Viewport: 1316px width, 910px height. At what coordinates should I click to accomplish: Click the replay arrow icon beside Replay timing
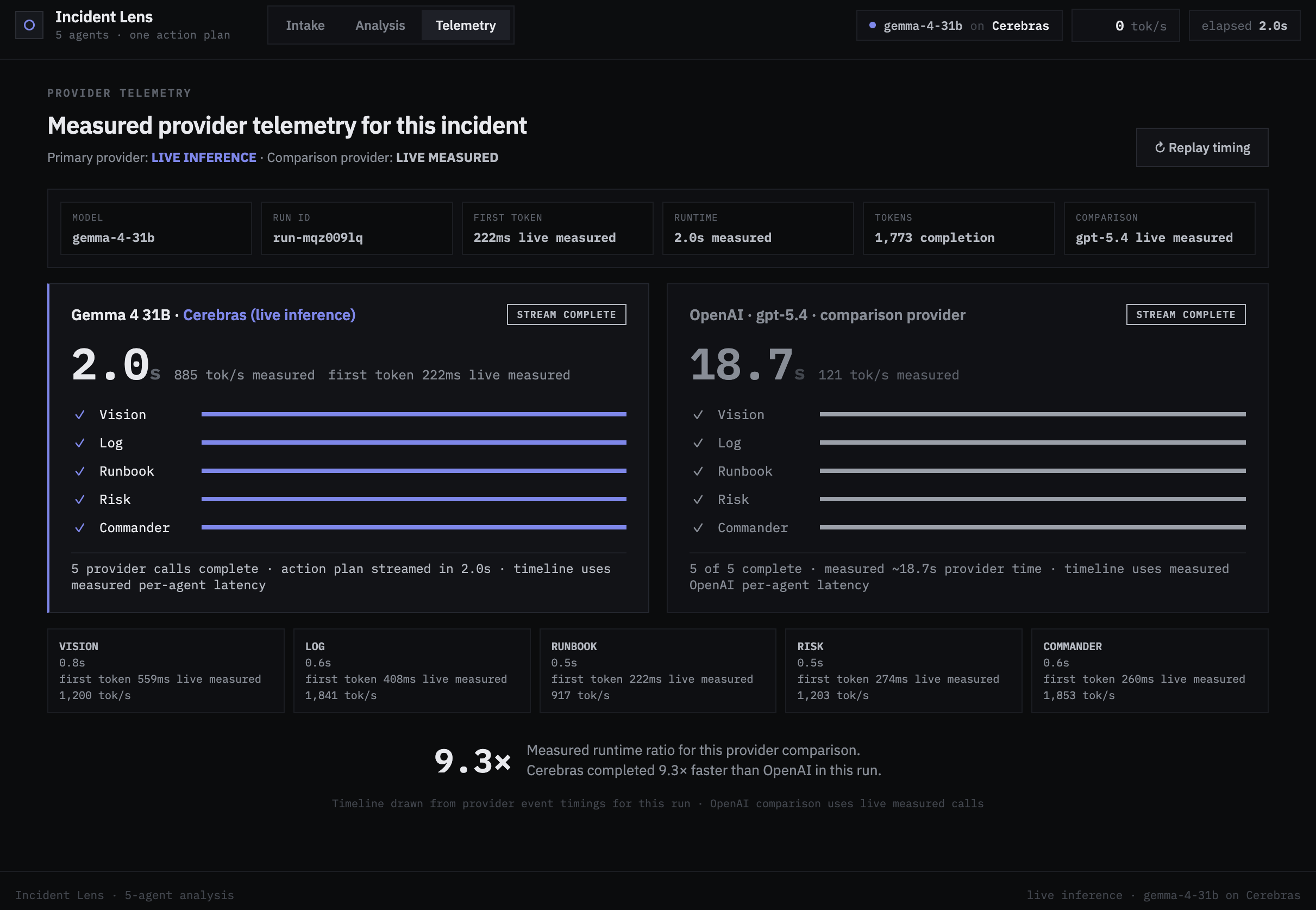coord(1160,148)
